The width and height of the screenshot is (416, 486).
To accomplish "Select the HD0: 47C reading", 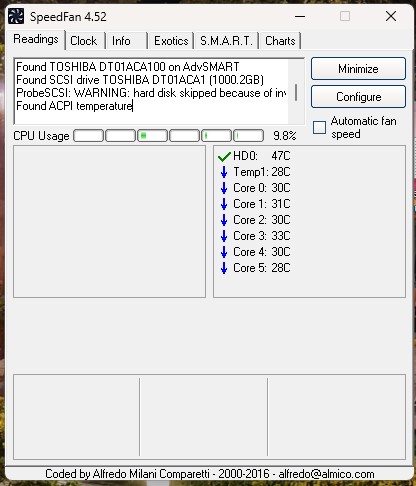I will click(x=262, y=156).
